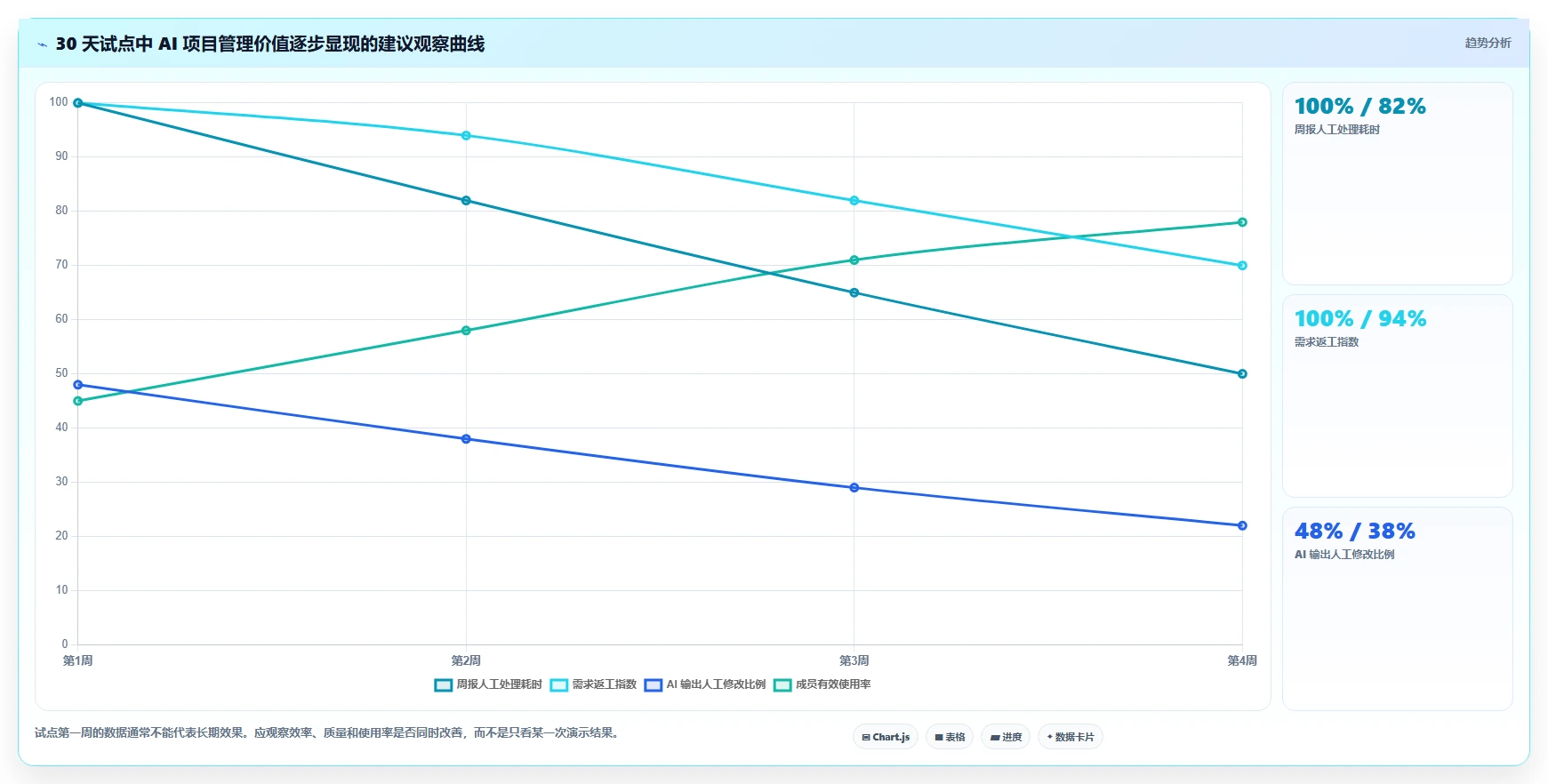This screenshot has width=1548, height=784.
Task: Click the 需求返工指数 point at 第2周 (94)
Action: pyautogui.click(x=466, y=136)
